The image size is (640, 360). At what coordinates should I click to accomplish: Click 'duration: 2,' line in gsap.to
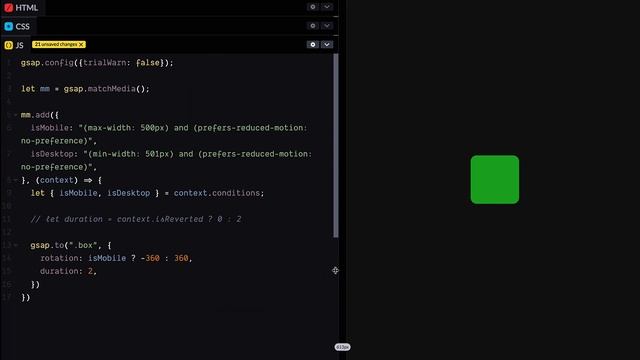pyautogui.click(x=68, y=271)
